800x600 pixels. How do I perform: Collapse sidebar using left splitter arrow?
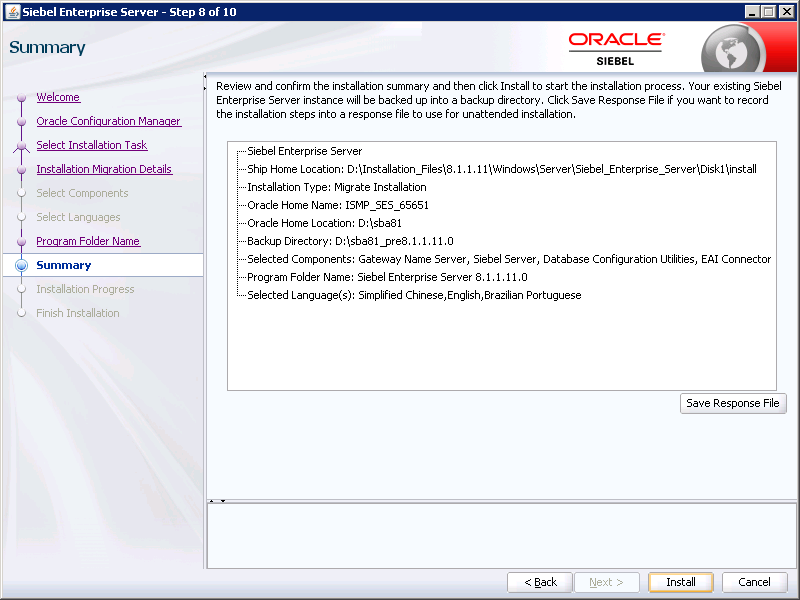coord(205,77)
